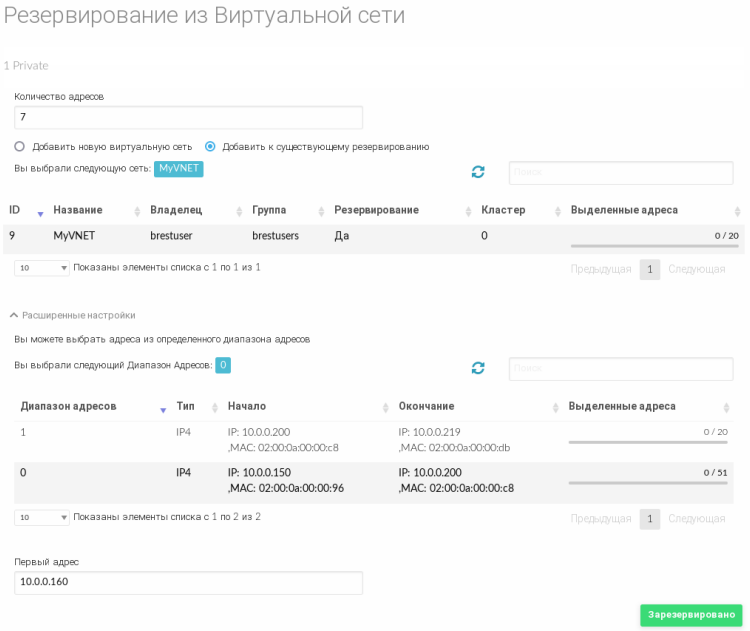Click the Количество адресов input field
This screenshot has height=631, width=750.
(188, 117)
